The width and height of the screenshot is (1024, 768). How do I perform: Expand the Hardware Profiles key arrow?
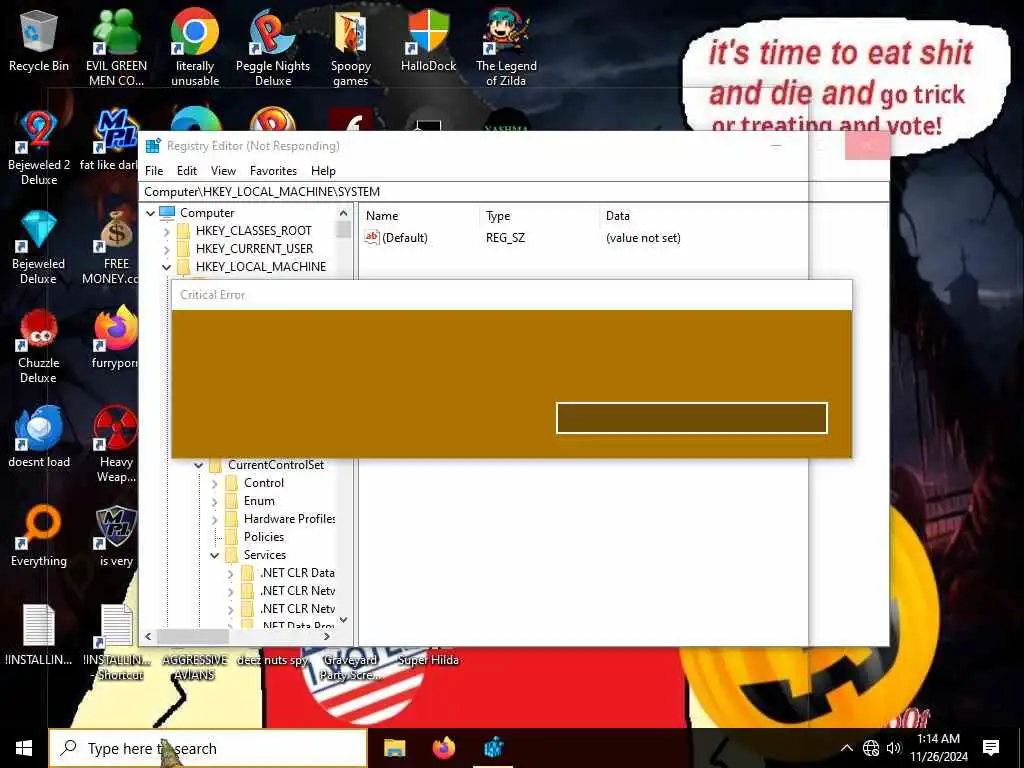215,520
